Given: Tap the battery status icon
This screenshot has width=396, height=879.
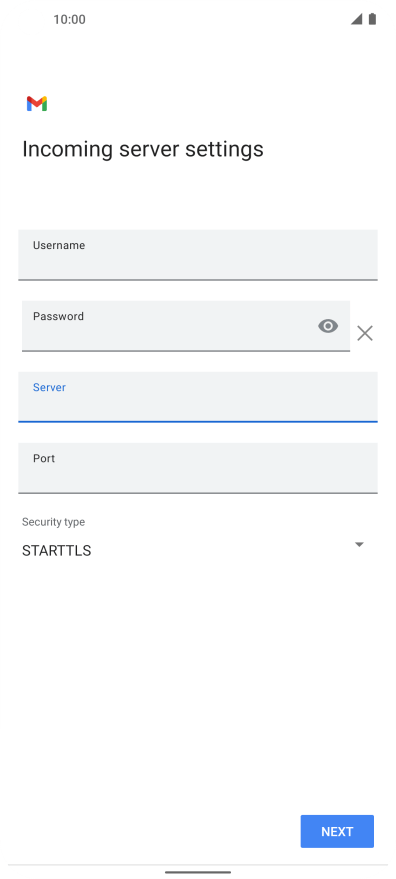Looking at the screenshot, I should pyautogui.click(x=372, y=19).
